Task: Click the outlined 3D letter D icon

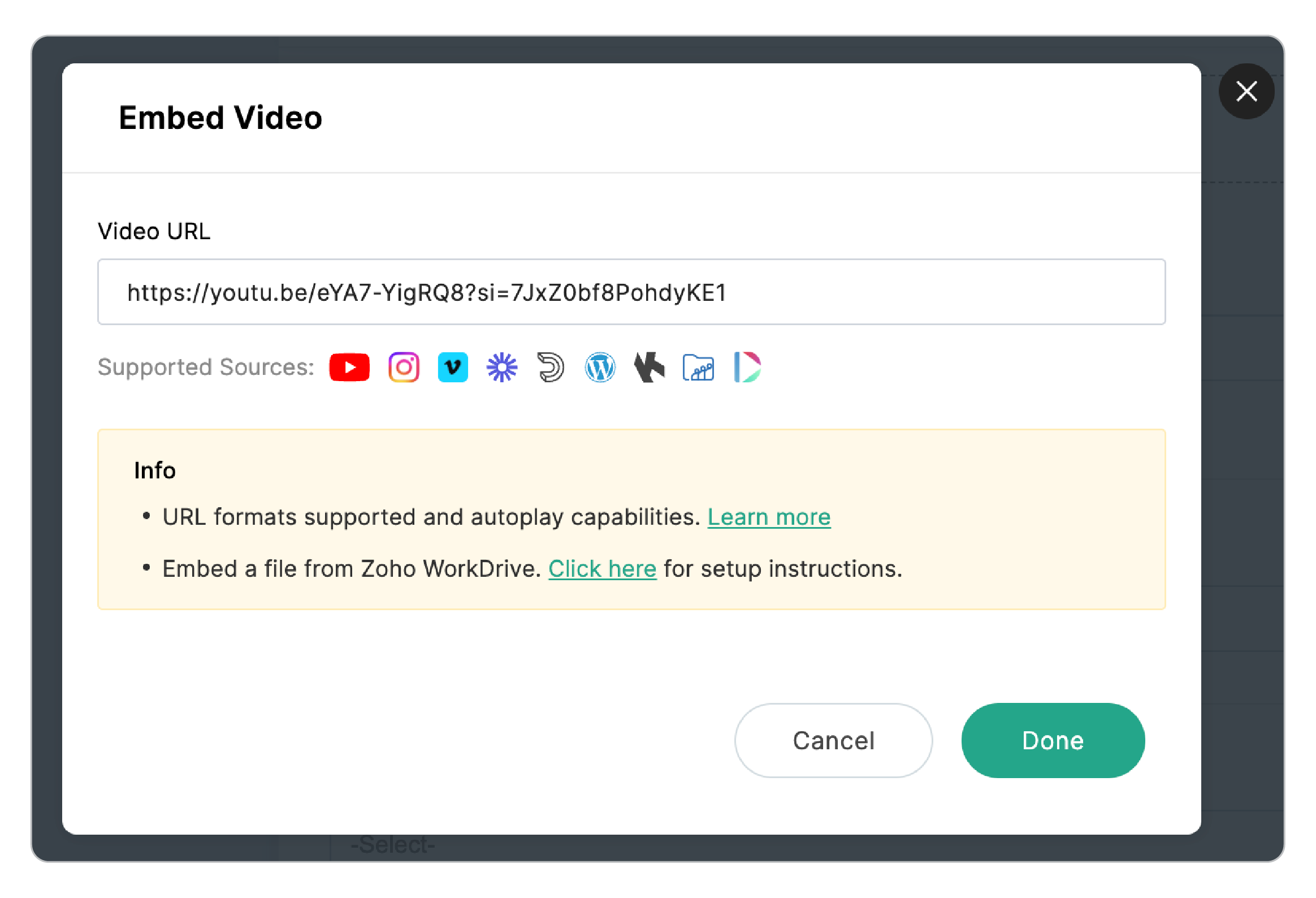Action: pos(551,368)
